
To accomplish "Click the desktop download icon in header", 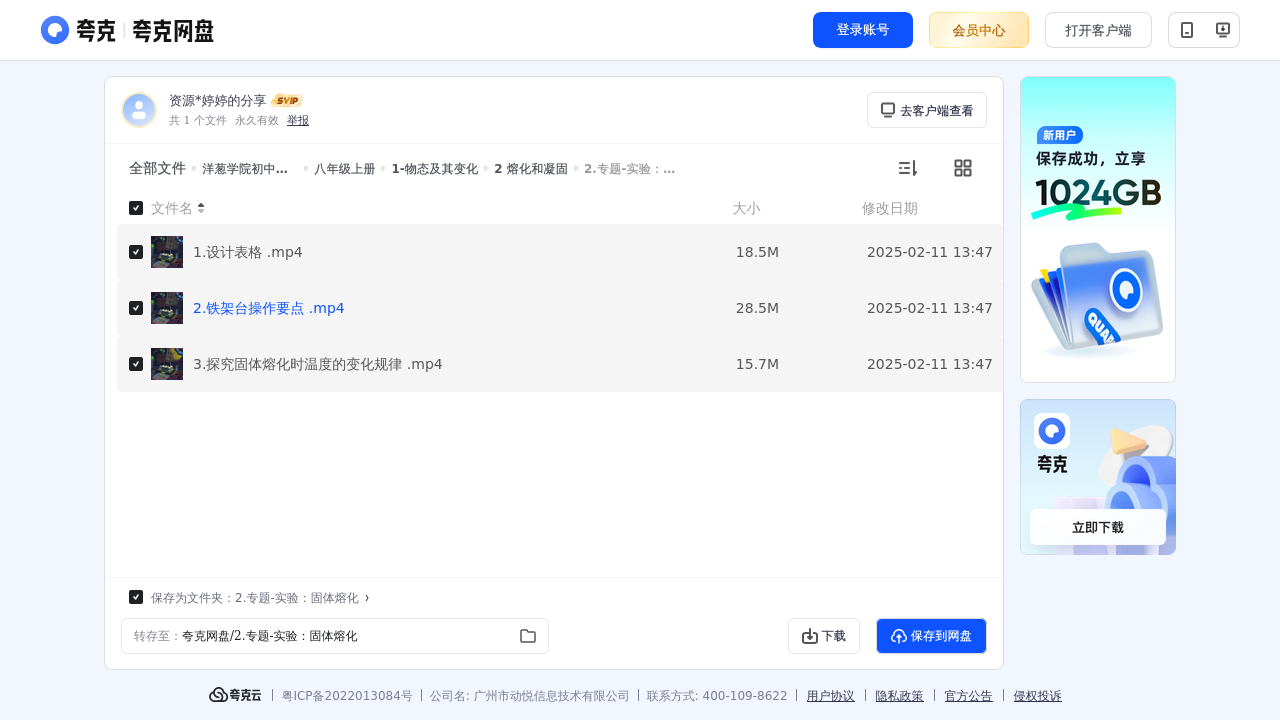I will [1222, 30].
